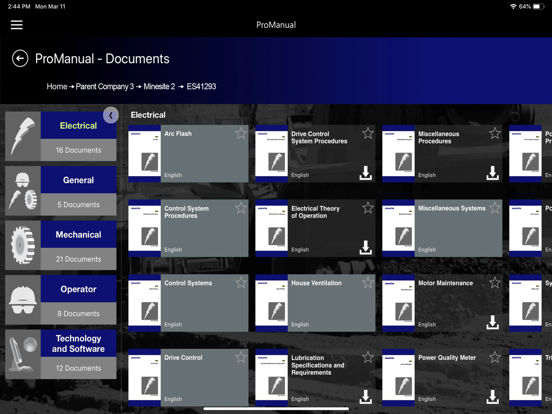Open the Arc Flash document thumbnail

145,153
